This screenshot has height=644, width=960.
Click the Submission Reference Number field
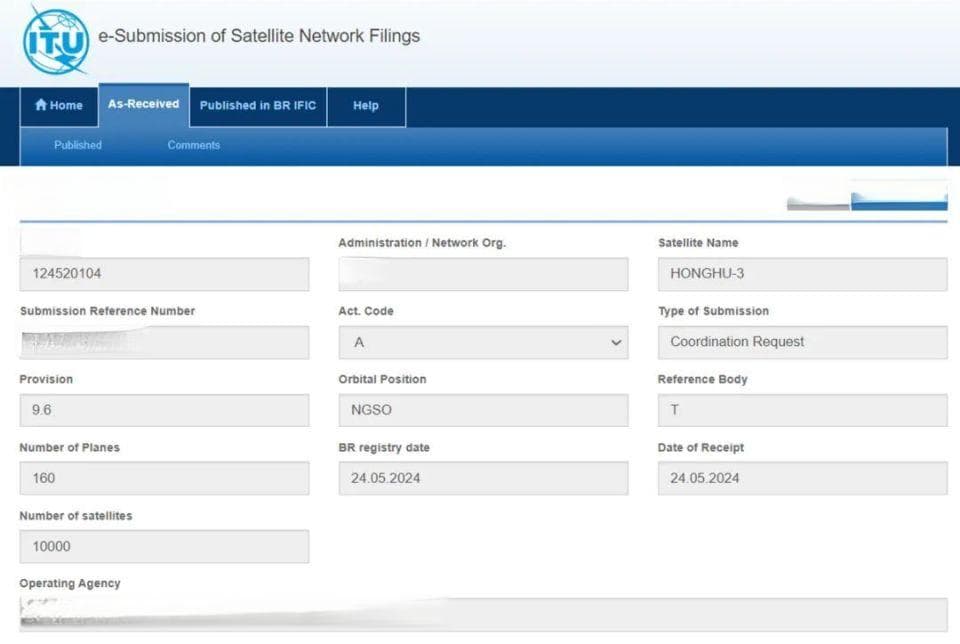tap(164, 342)
